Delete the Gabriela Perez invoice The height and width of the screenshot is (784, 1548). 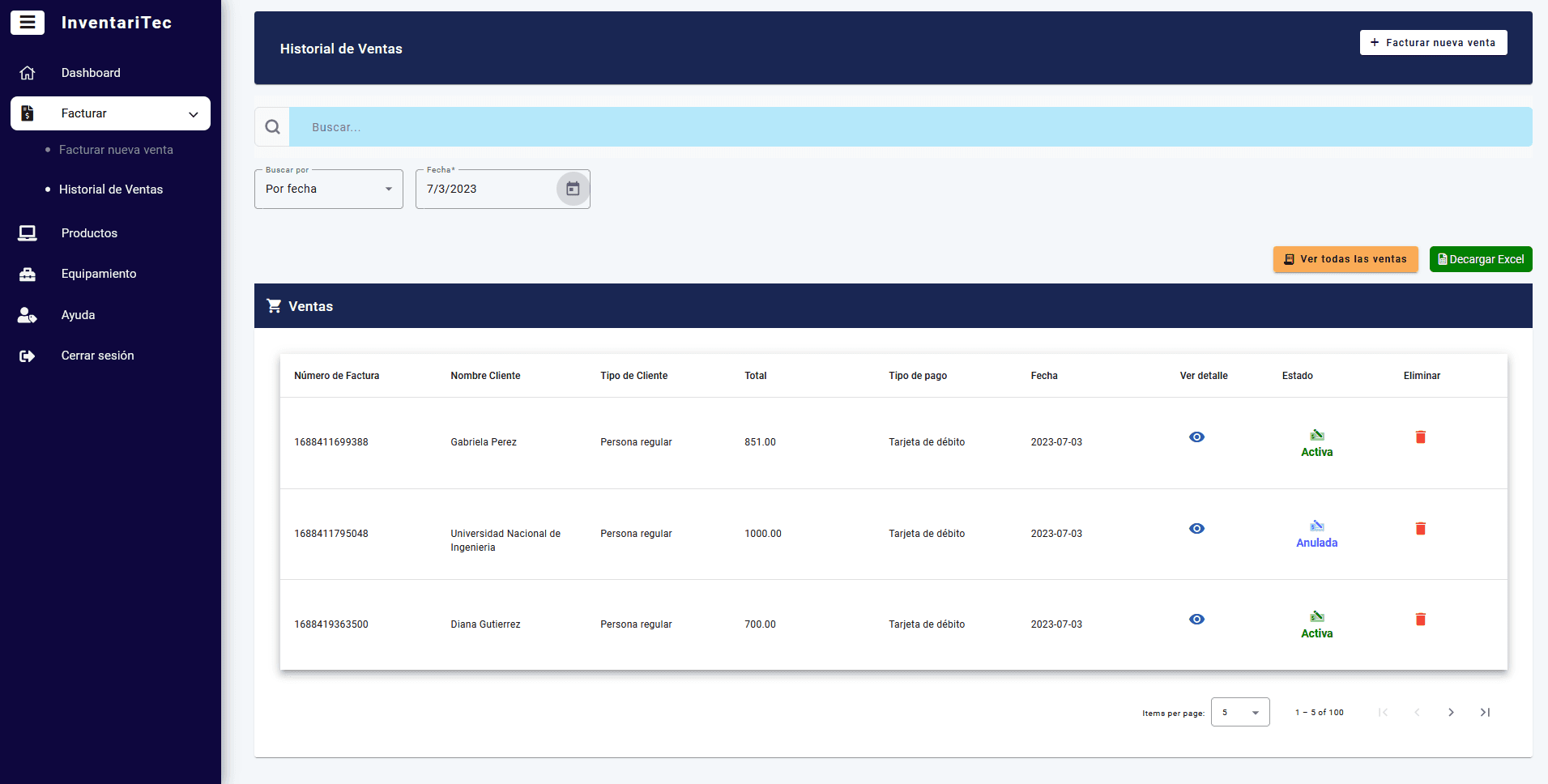(x=1420, y=437)
